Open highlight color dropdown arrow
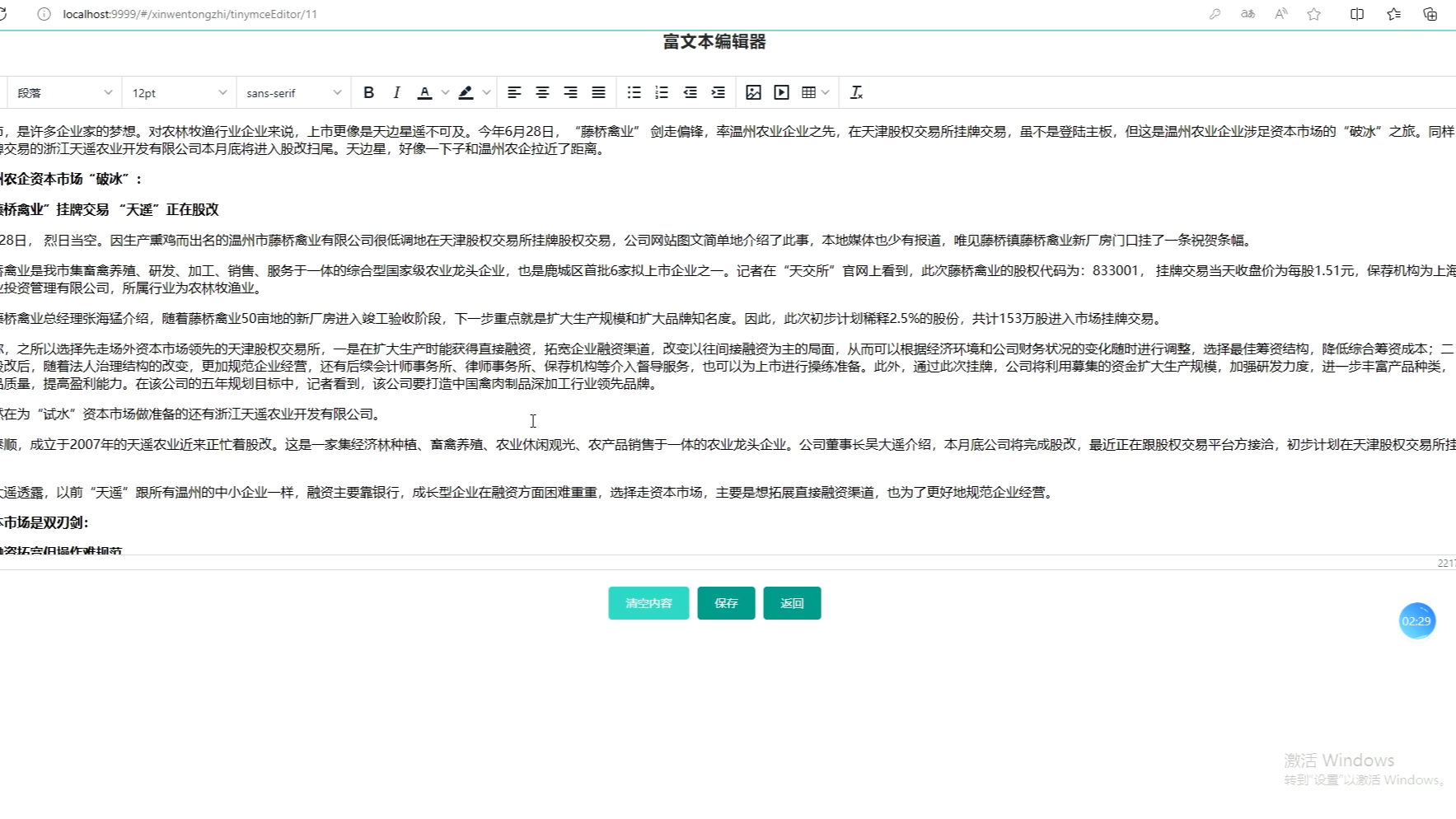1456x819 pixels. tap(486, 93)
